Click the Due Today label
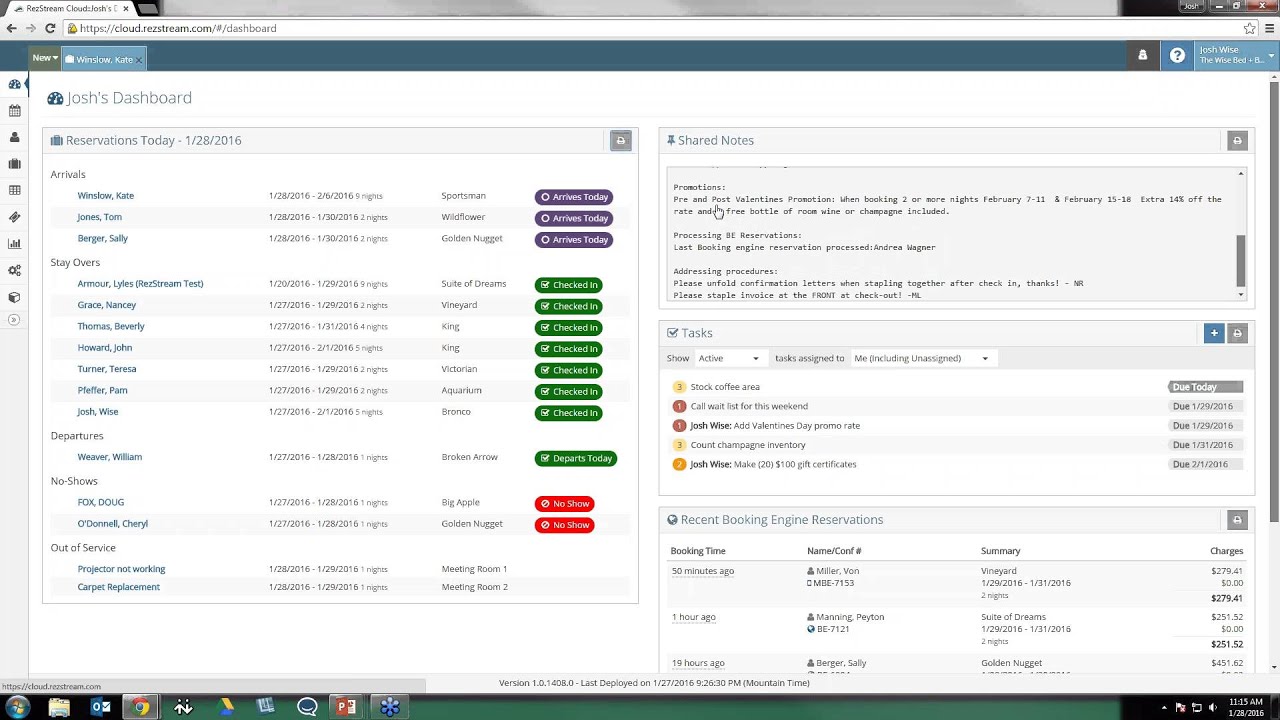Viewport: 1280px width, 720px height. tap(1205, 387)
